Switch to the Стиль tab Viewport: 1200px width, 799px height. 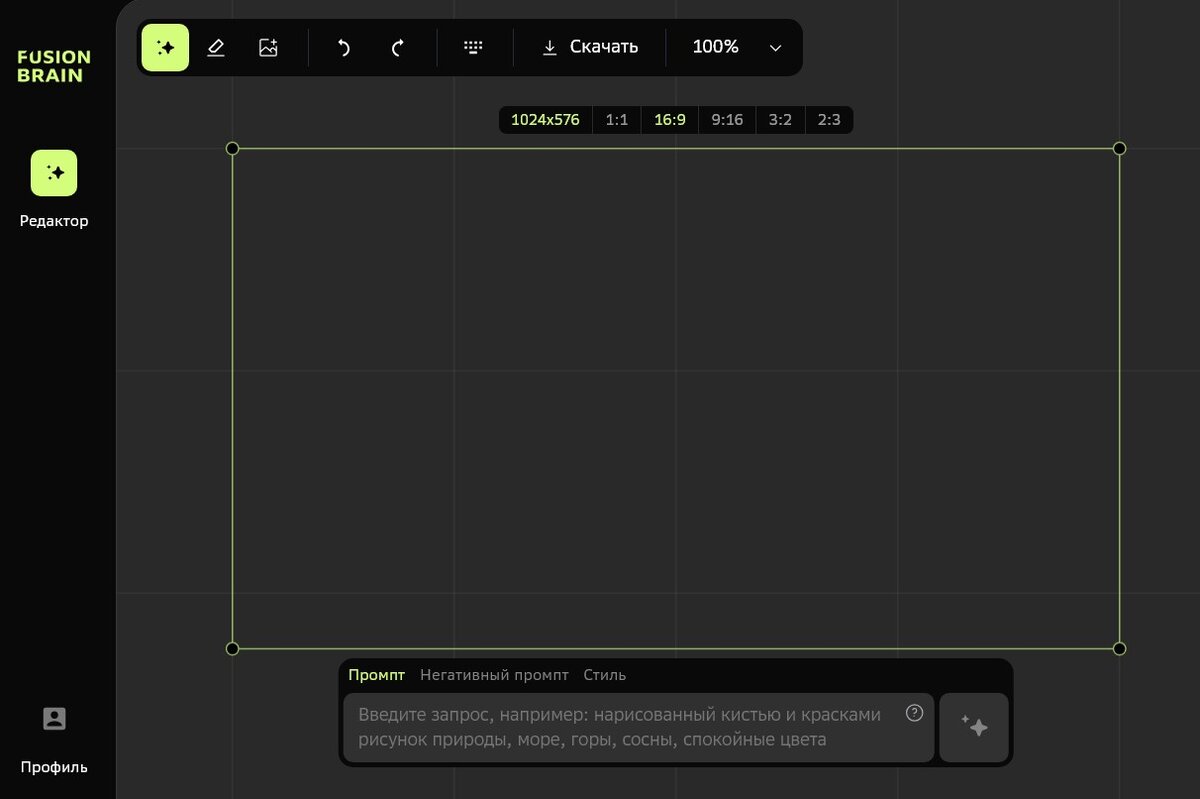pos(605,675)
